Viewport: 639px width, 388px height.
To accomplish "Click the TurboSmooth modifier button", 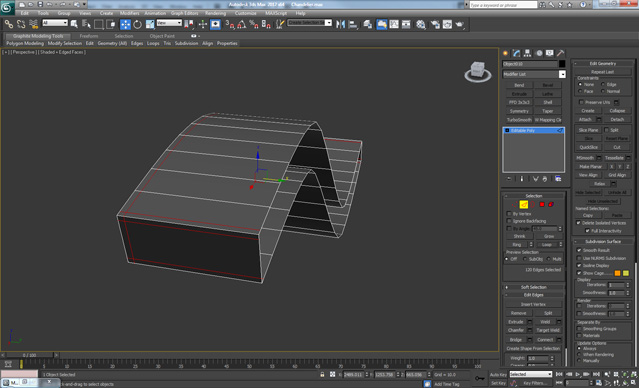I will tap(519, 120).
